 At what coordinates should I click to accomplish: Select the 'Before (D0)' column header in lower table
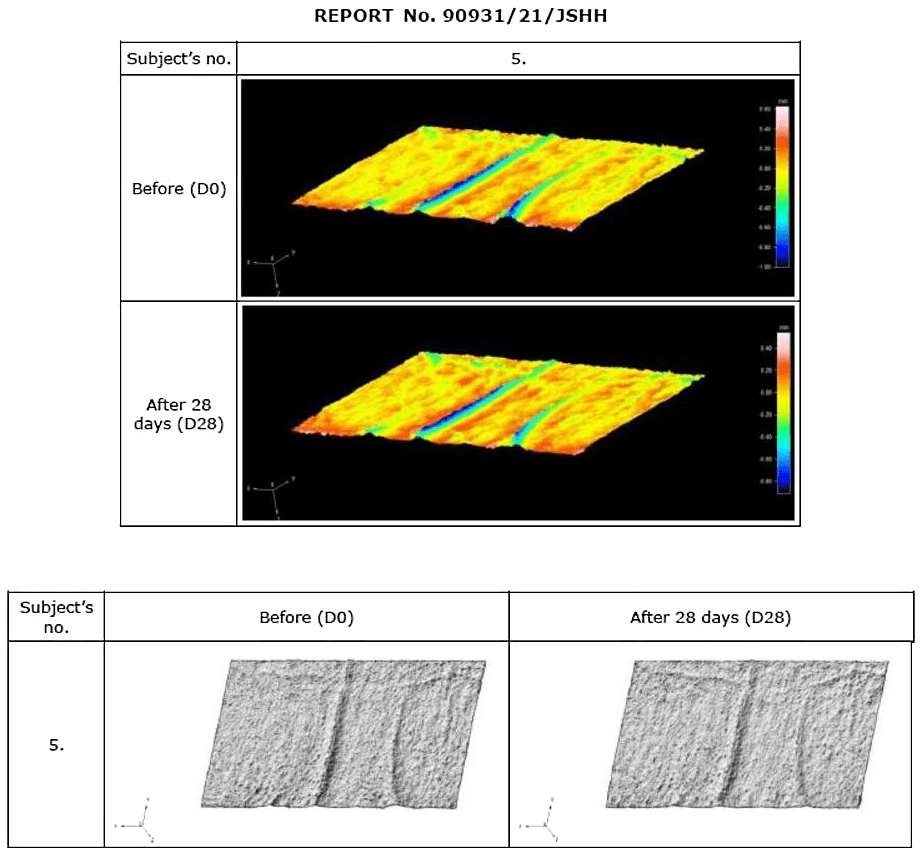click(x=306, y=617)
